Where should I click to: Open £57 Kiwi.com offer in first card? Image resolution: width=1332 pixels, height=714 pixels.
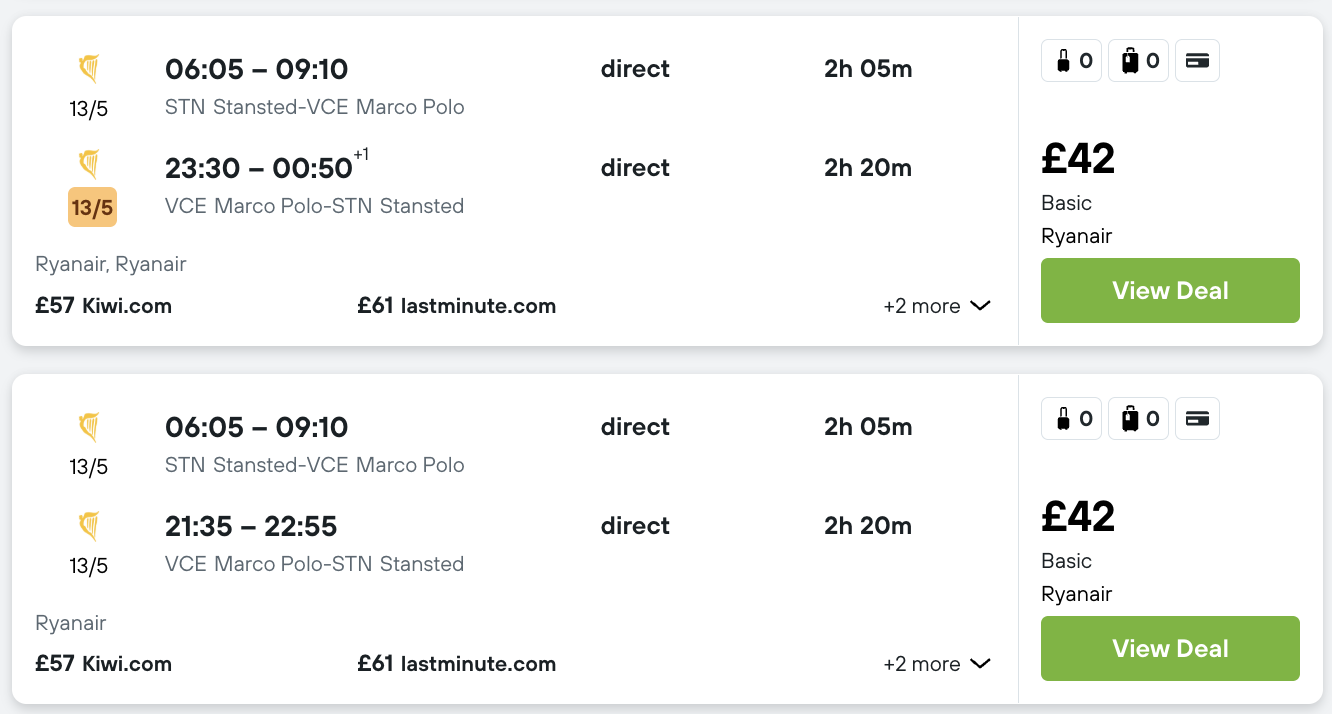(x=103, y=306)
